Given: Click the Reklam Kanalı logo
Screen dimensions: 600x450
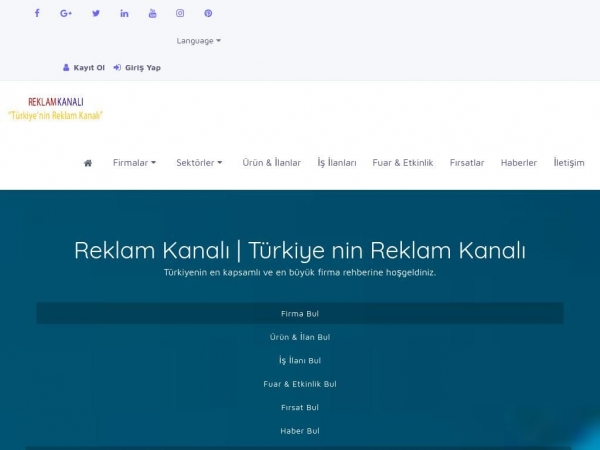Looking at the screenshot, I should (x=56, y=109).
